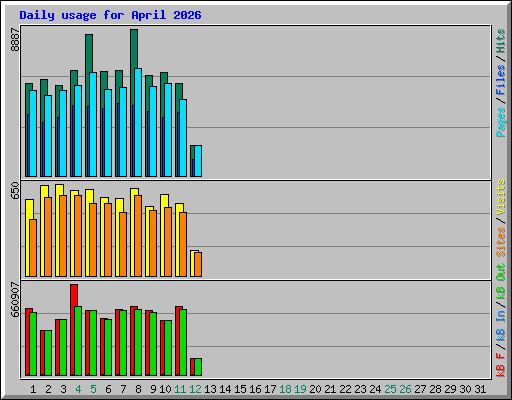The height and width of the screenshot is (400, 512).
Task: Click the cyan Pages bar for day 12
Action: [x=198, y=161]
